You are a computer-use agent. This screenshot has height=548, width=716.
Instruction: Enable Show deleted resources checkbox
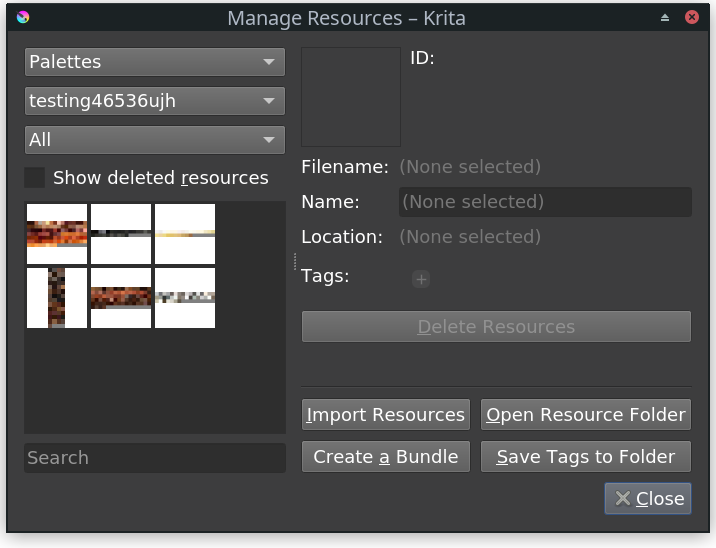coord(35,178)
